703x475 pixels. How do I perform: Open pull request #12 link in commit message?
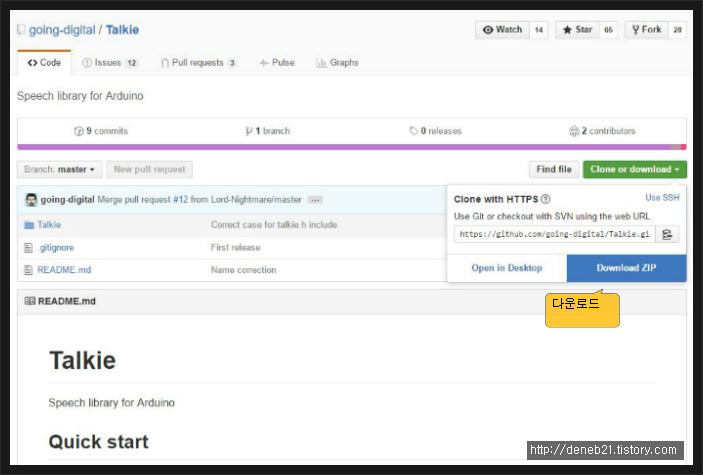point(181,200)
